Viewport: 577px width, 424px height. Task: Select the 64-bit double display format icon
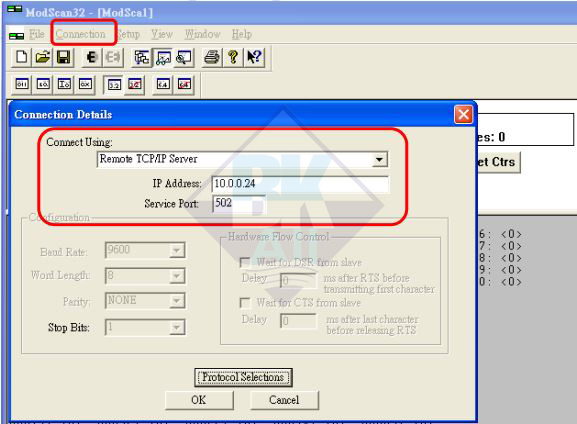[x=163, y=84]
